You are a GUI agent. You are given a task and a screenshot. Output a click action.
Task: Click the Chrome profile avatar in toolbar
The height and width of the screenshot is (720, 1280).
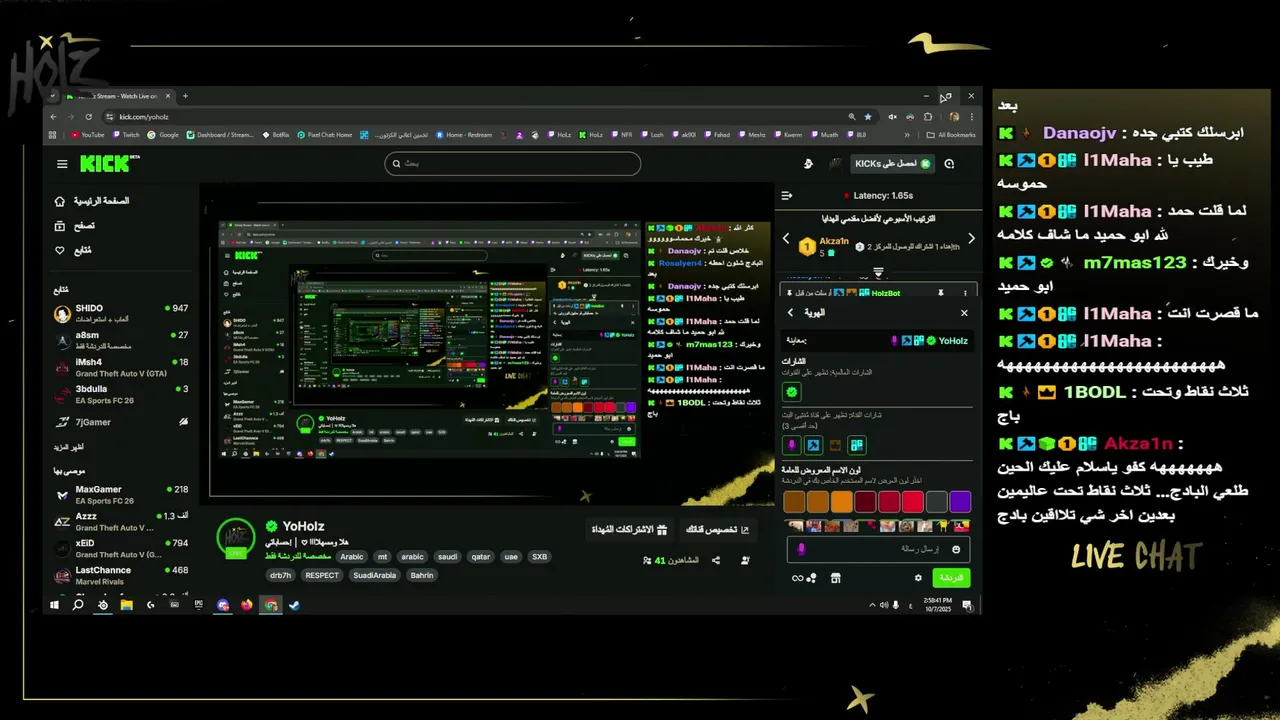pos(954,117)
